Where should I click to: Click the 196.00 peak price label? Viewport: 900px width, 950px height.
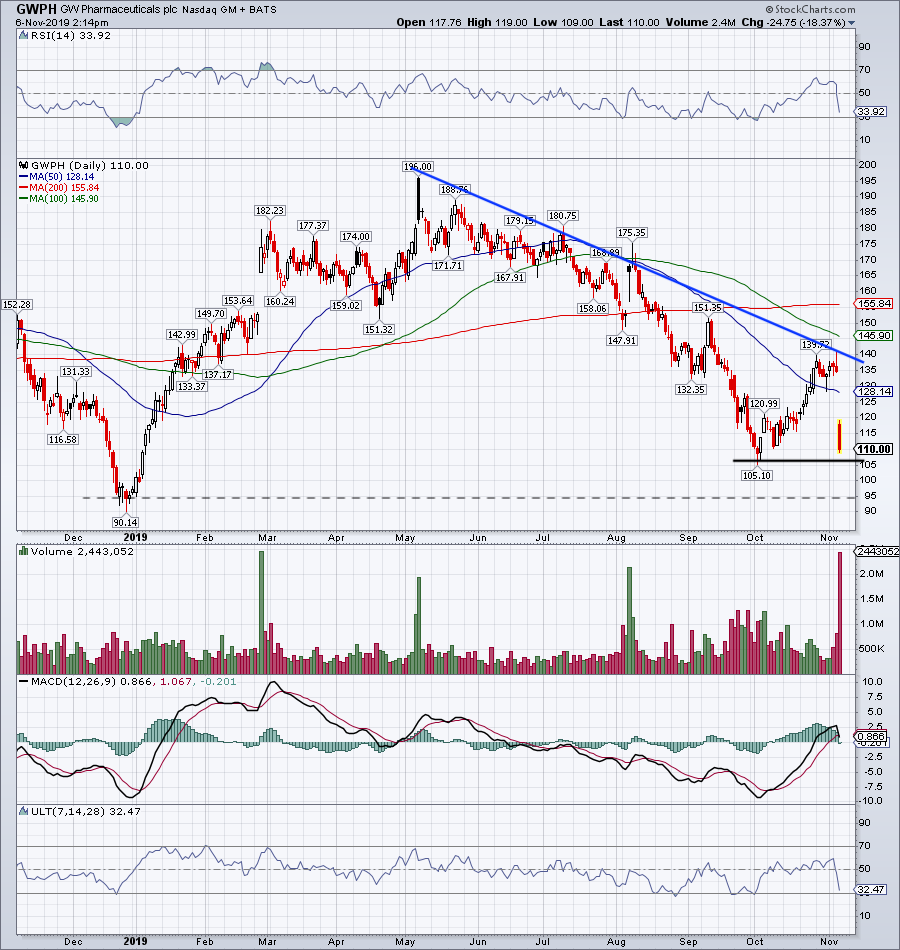(x=418, y=166)
